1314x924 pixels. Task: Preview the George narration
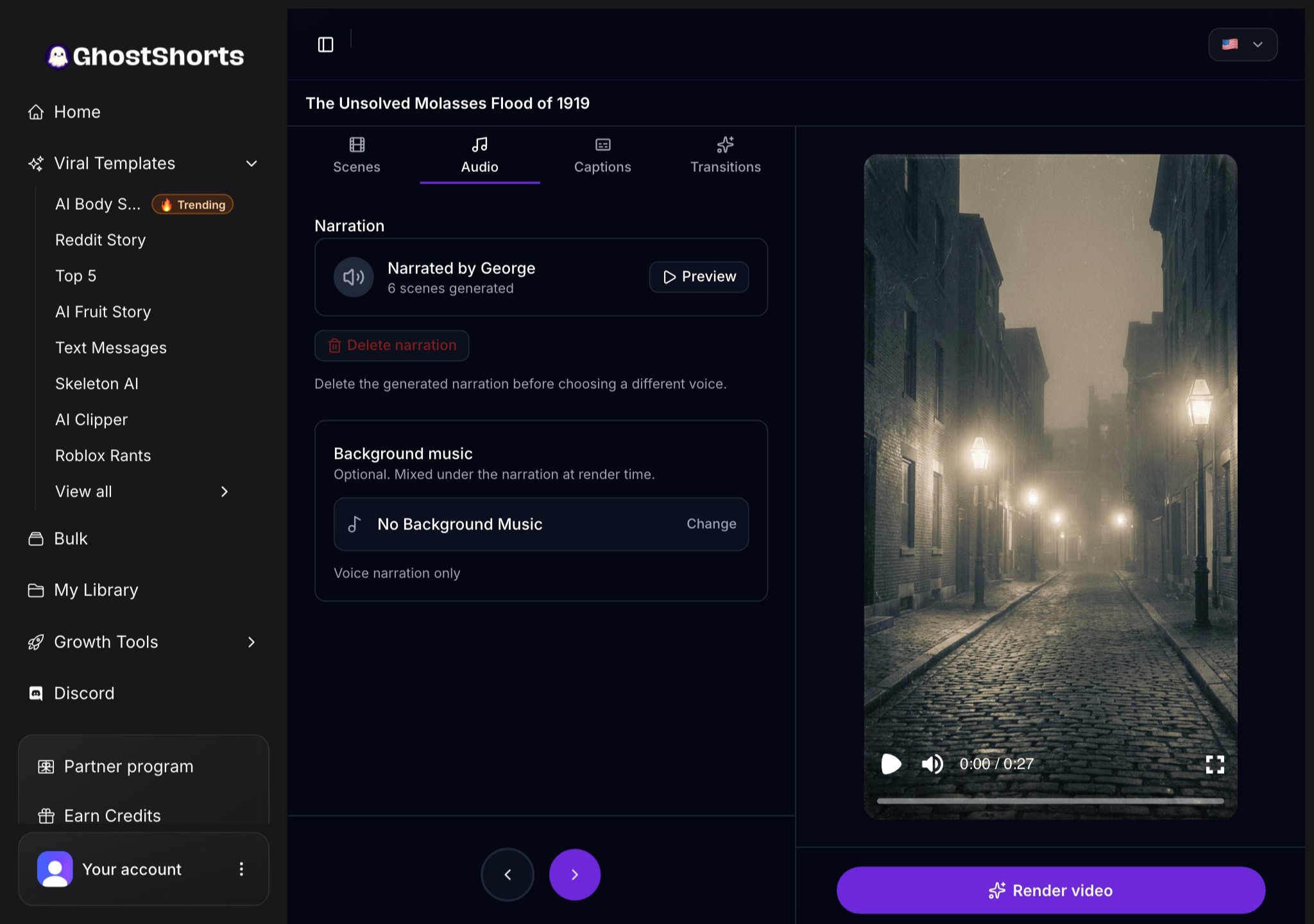[x=699, y=277]
